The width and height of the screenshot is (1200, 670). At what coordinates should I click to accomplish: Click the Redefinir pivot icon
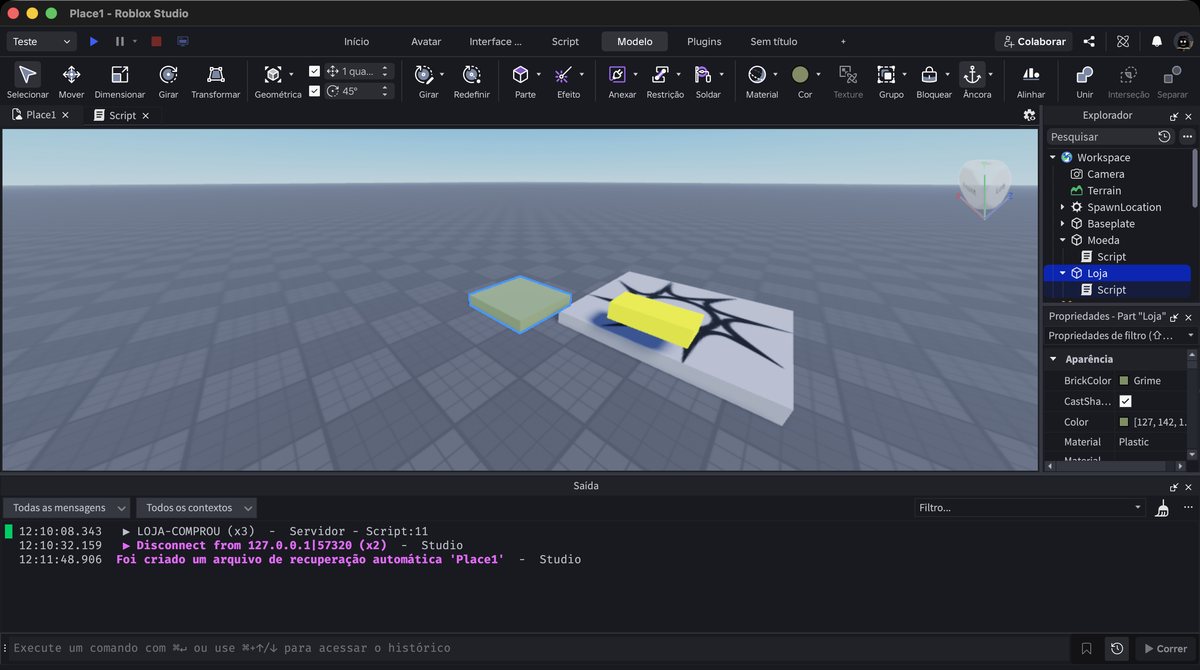point(471,75)
